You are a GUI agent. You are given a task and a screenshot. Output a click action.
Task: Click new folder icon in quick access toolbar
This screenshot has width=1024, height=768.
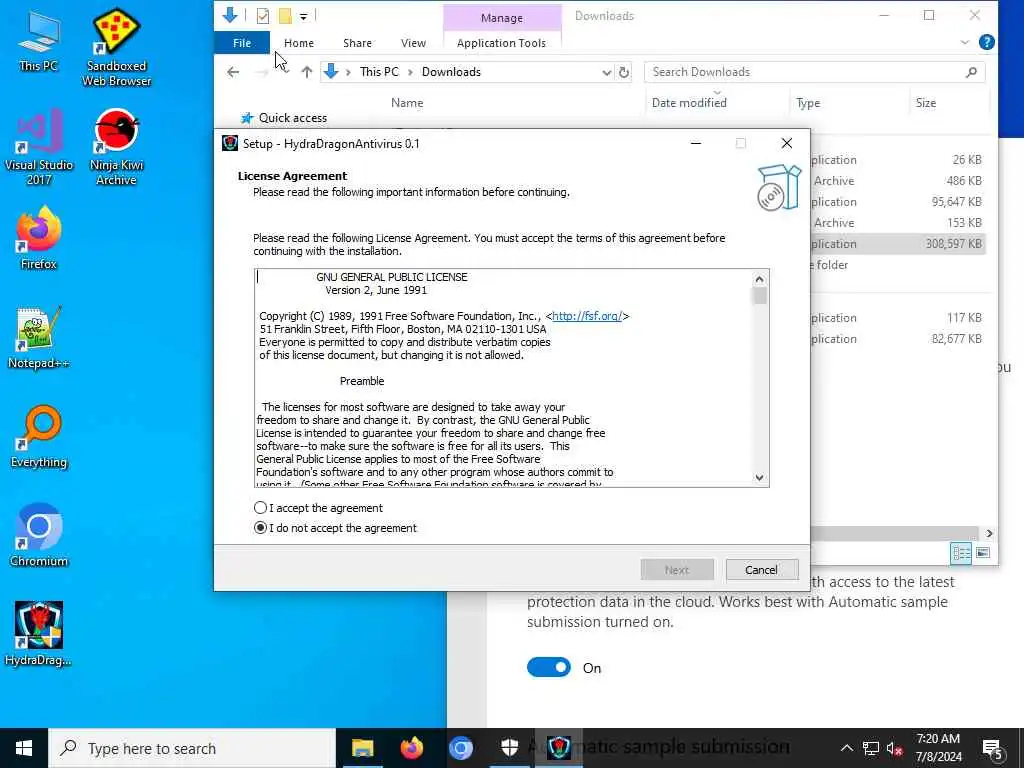coord(285,16)
